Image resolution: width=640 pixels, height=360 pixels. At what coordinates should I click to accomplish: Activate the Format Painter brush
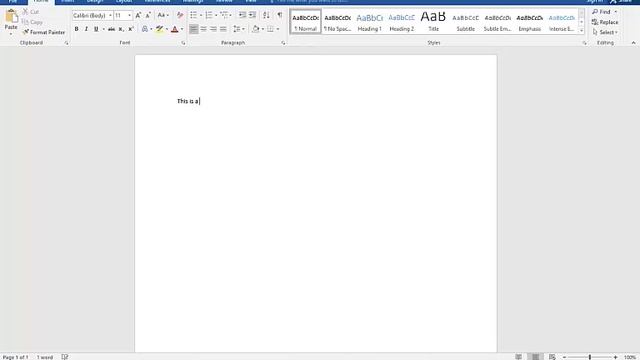(25, 32)
